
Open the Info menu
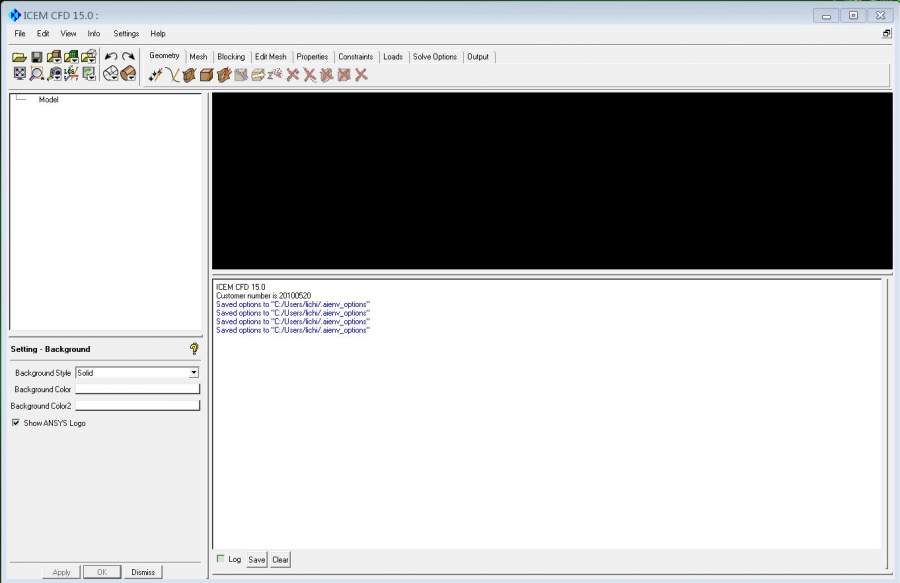(x=94, y=34)
